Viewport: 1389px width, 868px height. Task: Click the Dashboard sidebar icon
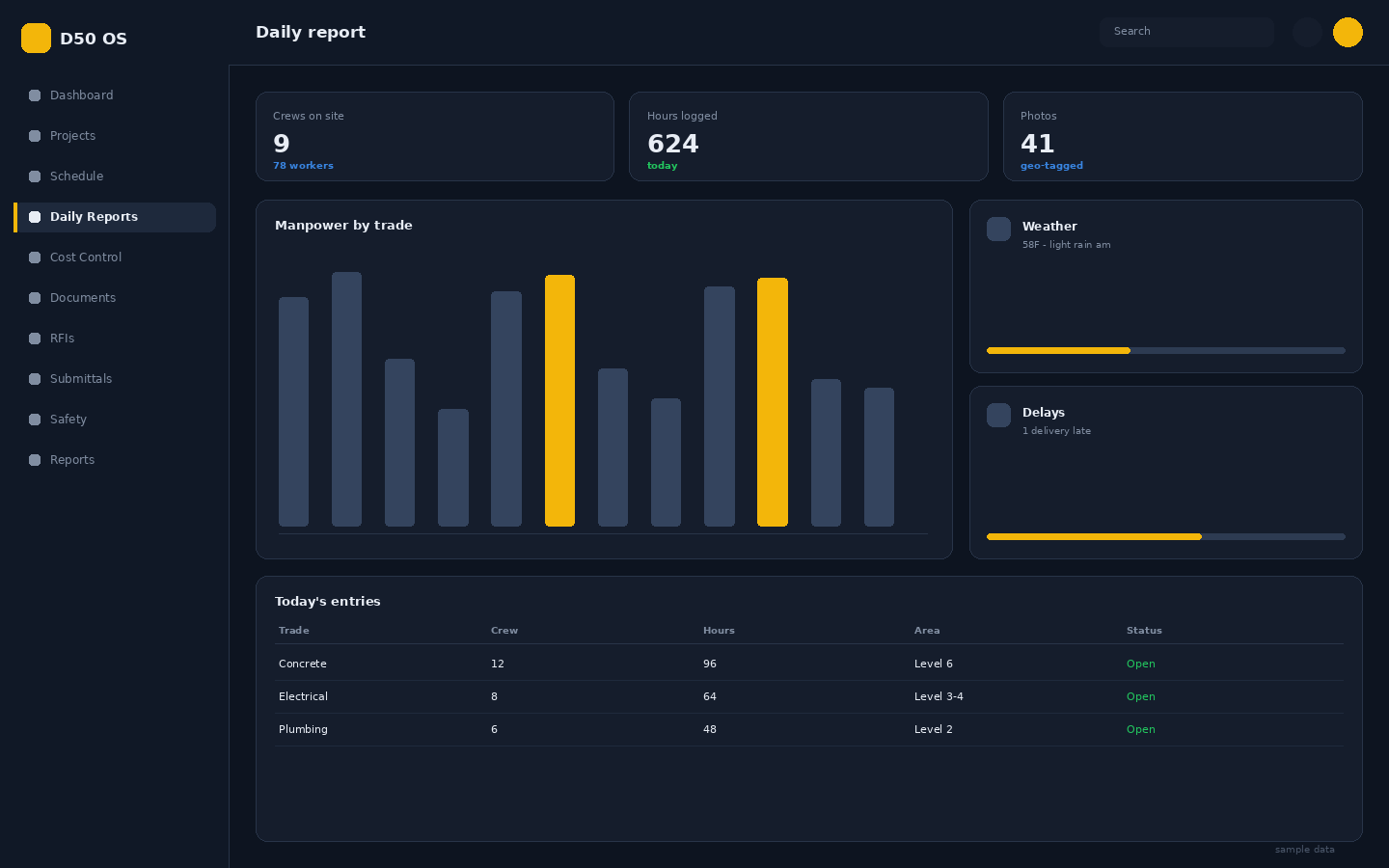[x=35, y=95]
